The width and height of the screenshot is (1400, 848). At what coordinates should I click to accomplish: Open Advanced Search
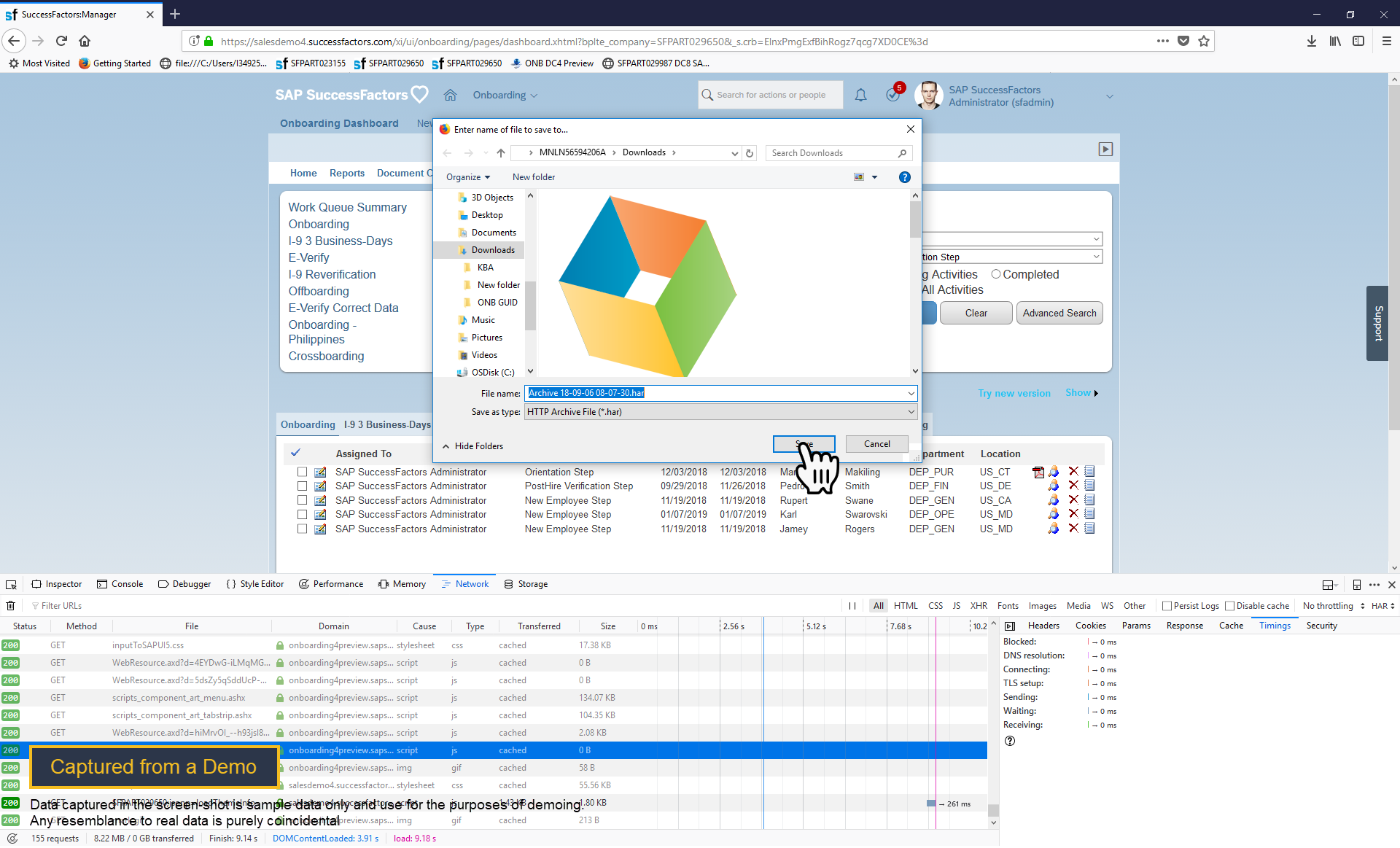click(x=1059, y=314)
